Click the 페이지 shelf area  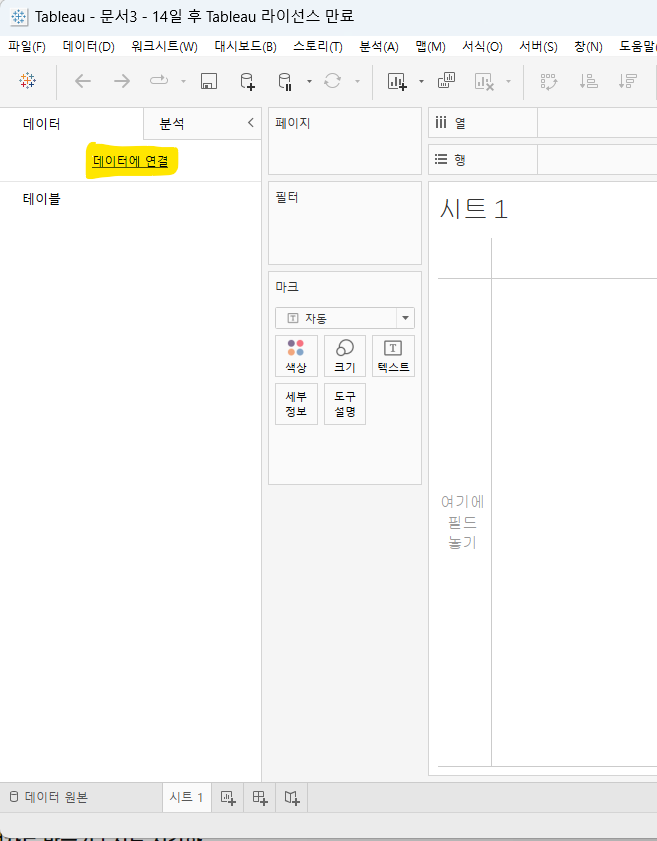345,141
